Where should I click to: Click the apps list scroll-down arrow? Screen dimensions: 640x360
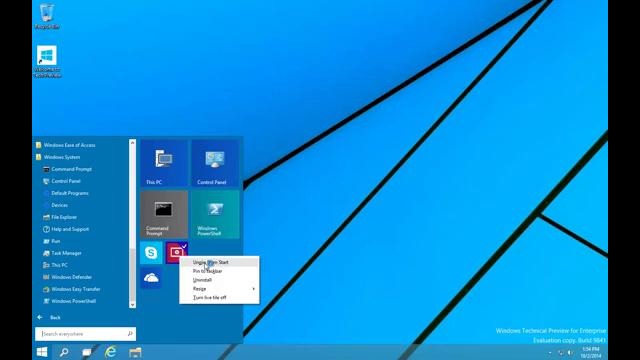point(132,305)
